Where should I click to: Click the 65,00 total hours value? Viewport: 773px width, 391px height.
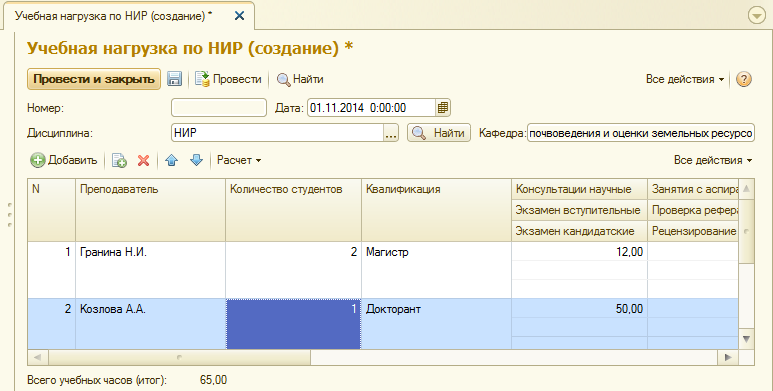(x=213, y=380)
